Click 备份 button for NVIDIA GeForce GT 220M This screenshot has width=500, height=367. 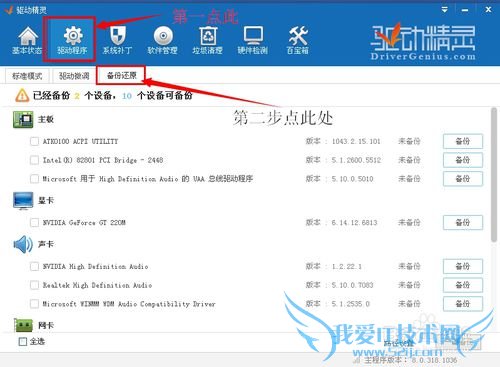[463, 222]
